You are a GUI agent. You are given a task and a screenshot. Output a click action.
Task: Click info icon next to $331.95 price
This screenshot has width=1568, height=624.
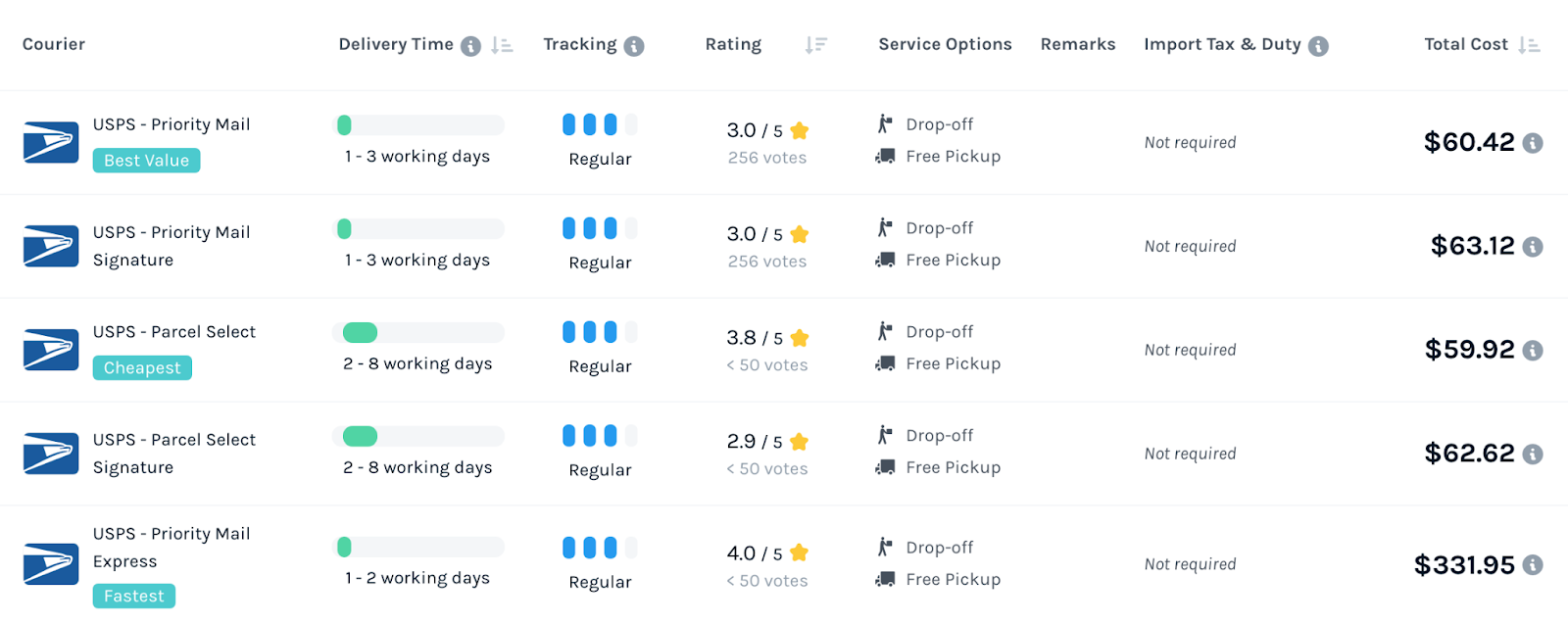1533,565
